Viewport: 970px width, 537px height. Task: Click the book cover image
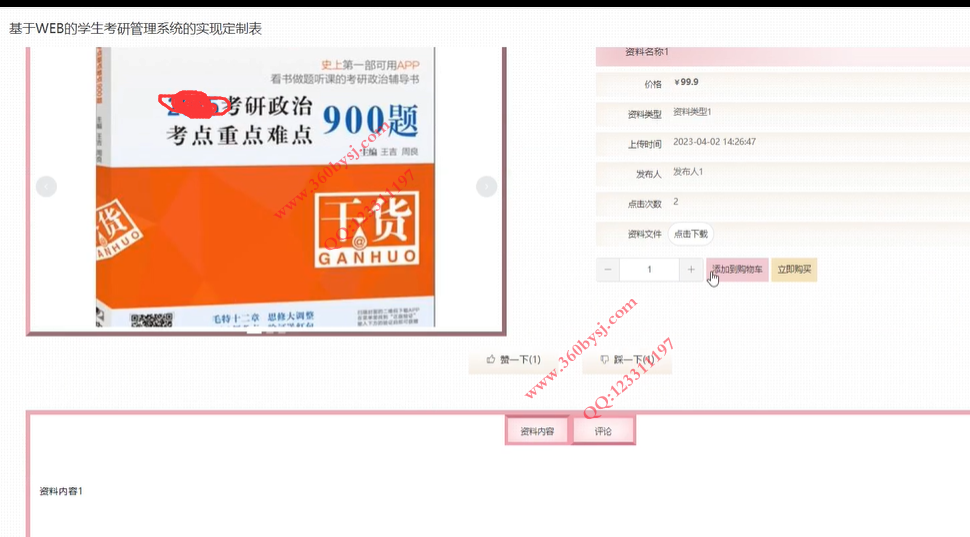tap(266, 187)
